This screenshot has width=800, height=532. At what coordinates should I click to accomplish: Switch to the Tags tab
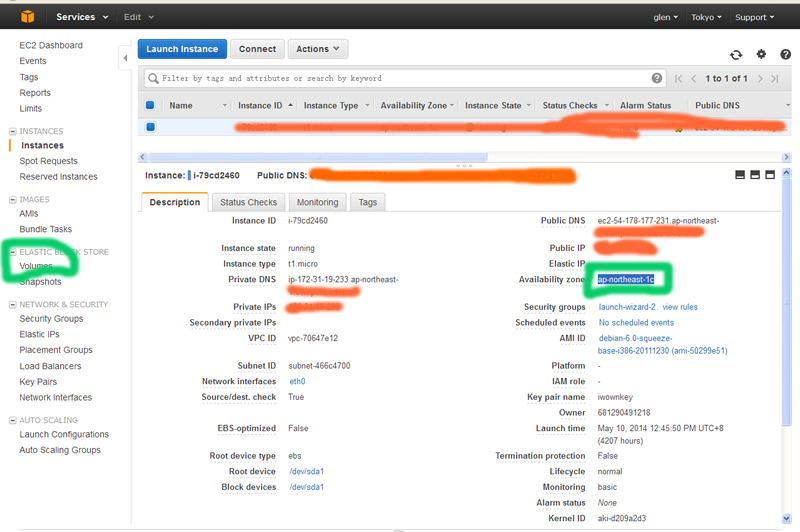tap(367, 202)
